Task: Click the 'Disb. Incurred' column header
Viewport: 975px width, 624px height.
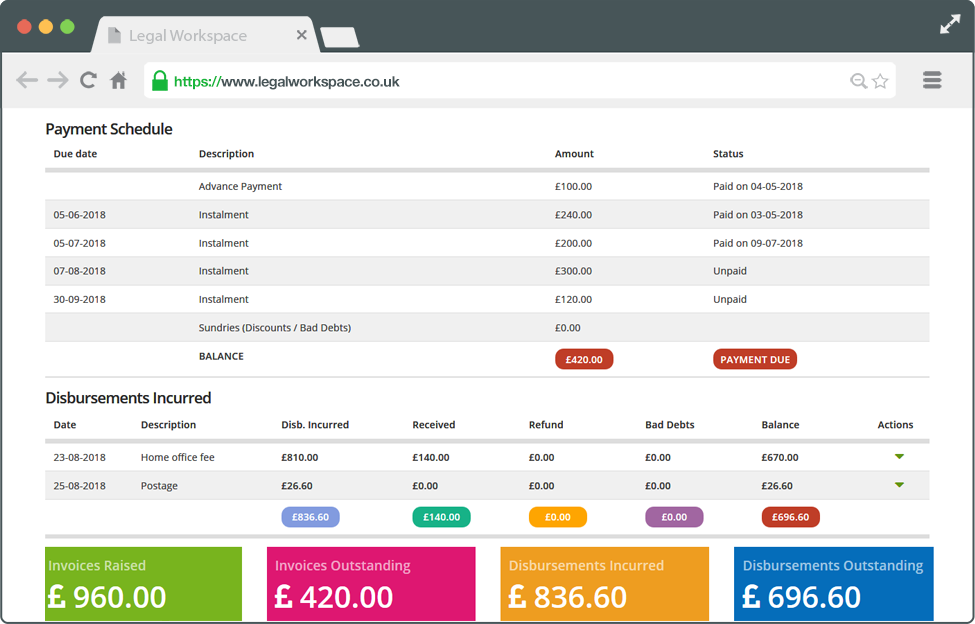Action: (x=315, y=425)
